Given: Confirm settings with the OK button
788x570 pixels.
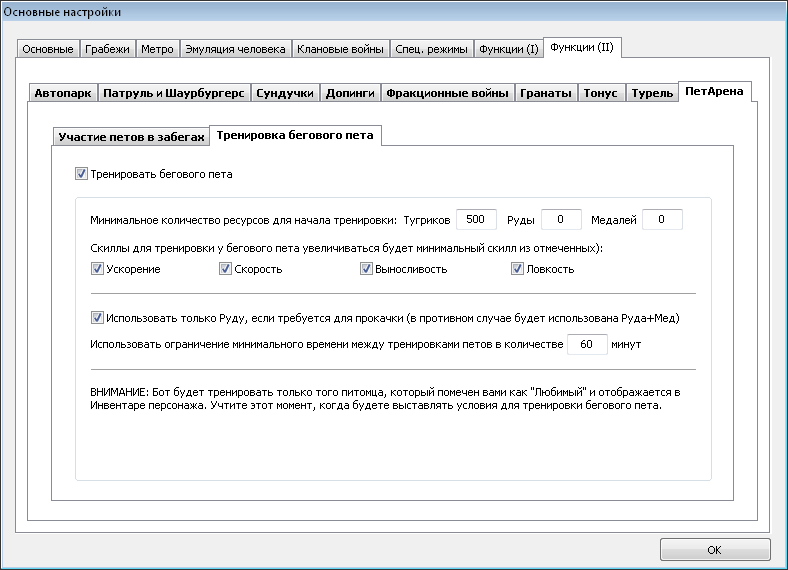Looking at the screenshot, I should click(x=715, y=550).
